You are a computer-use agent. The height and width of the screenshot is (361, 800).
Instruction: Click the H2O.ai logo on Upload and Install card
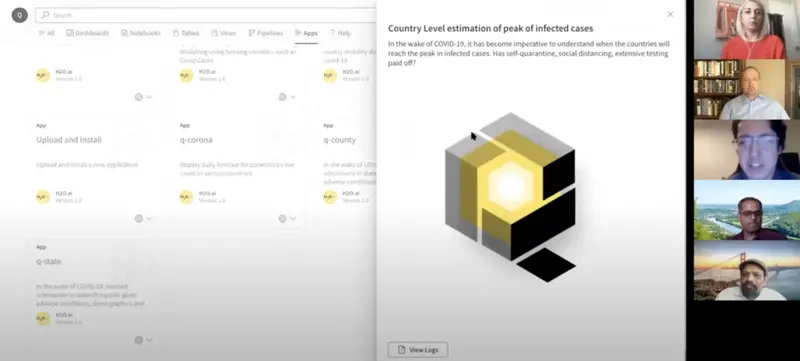43,197
